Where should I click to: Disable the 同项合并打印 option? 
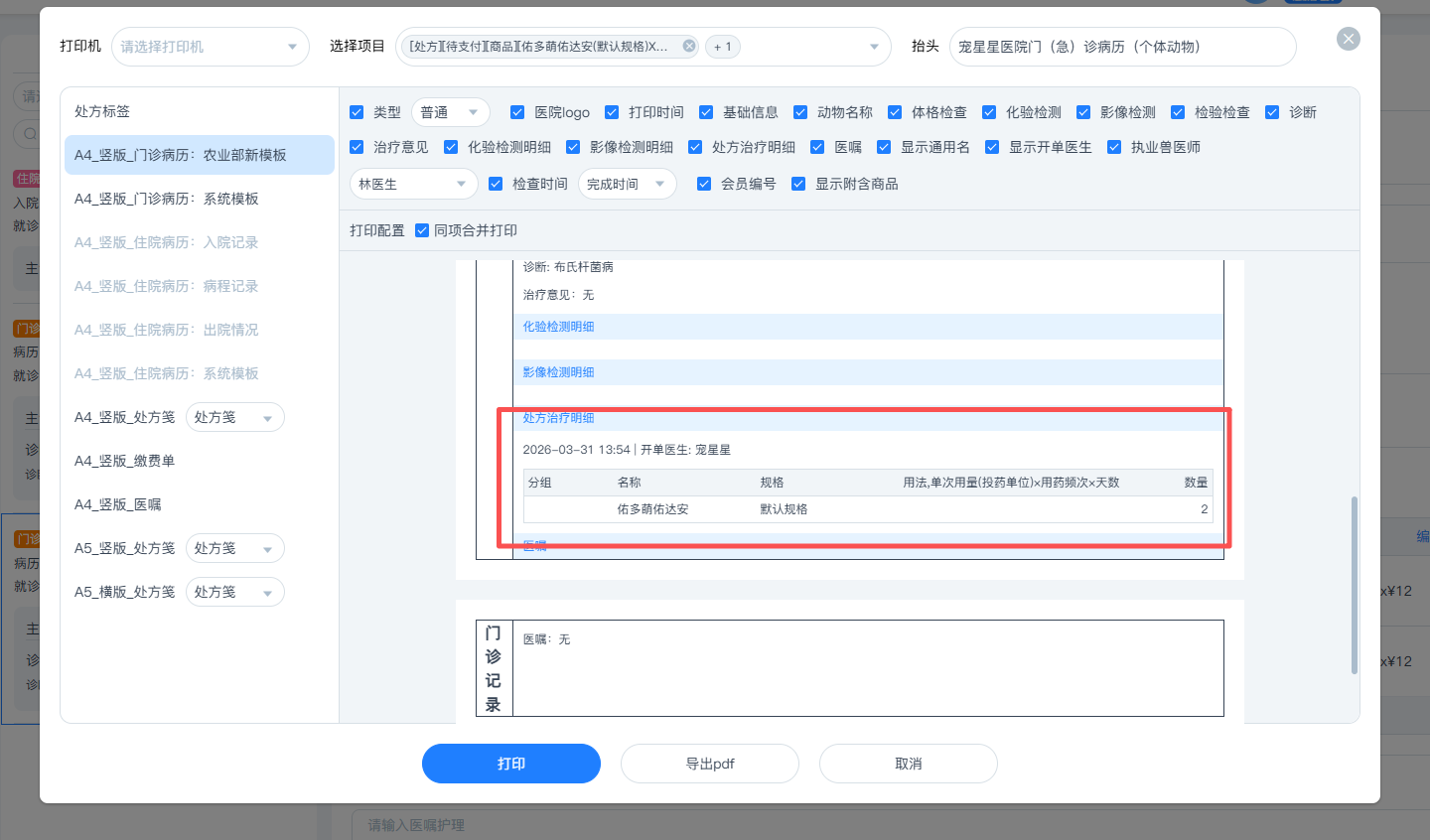422,230
